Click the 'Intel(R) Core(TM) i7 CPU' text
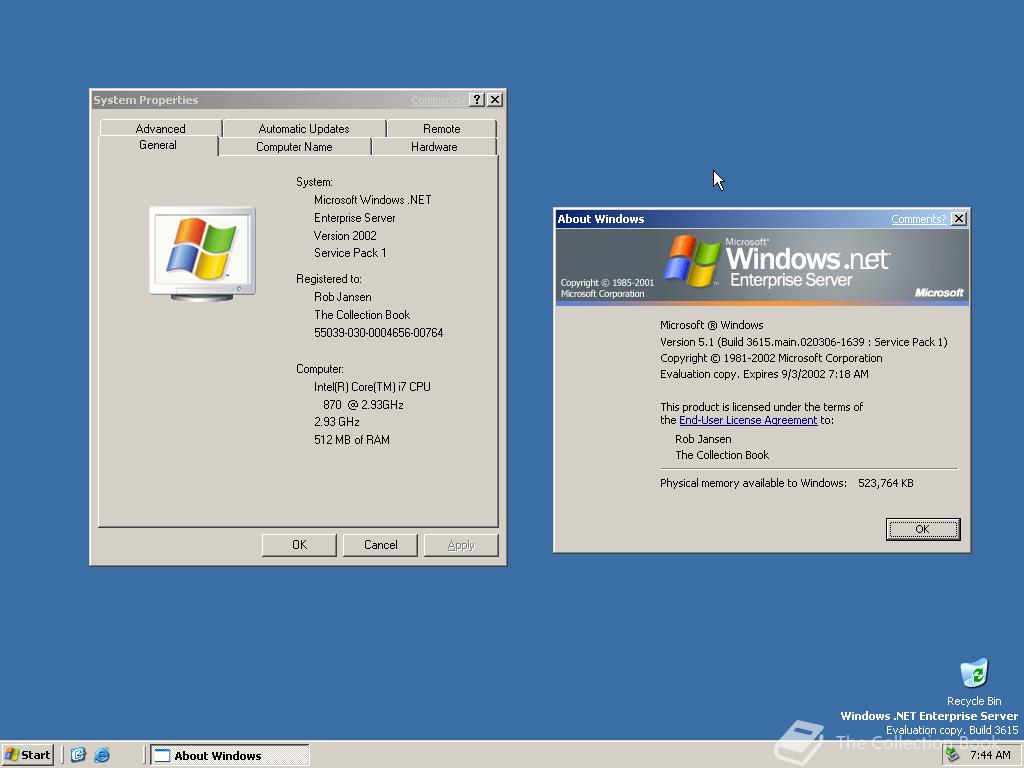Viewport: 1024px width, 768px height. pyautogui.click(x=372, y=387)
